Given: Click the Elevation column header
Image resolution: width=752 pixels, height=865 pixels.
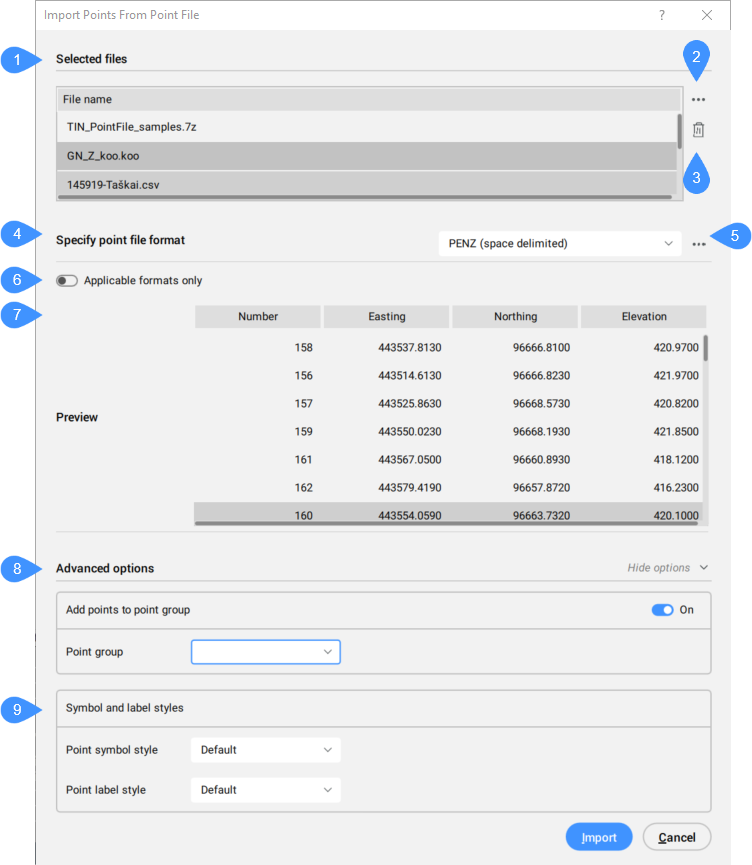Looking at the screenshot, I should tap(643, 317).
